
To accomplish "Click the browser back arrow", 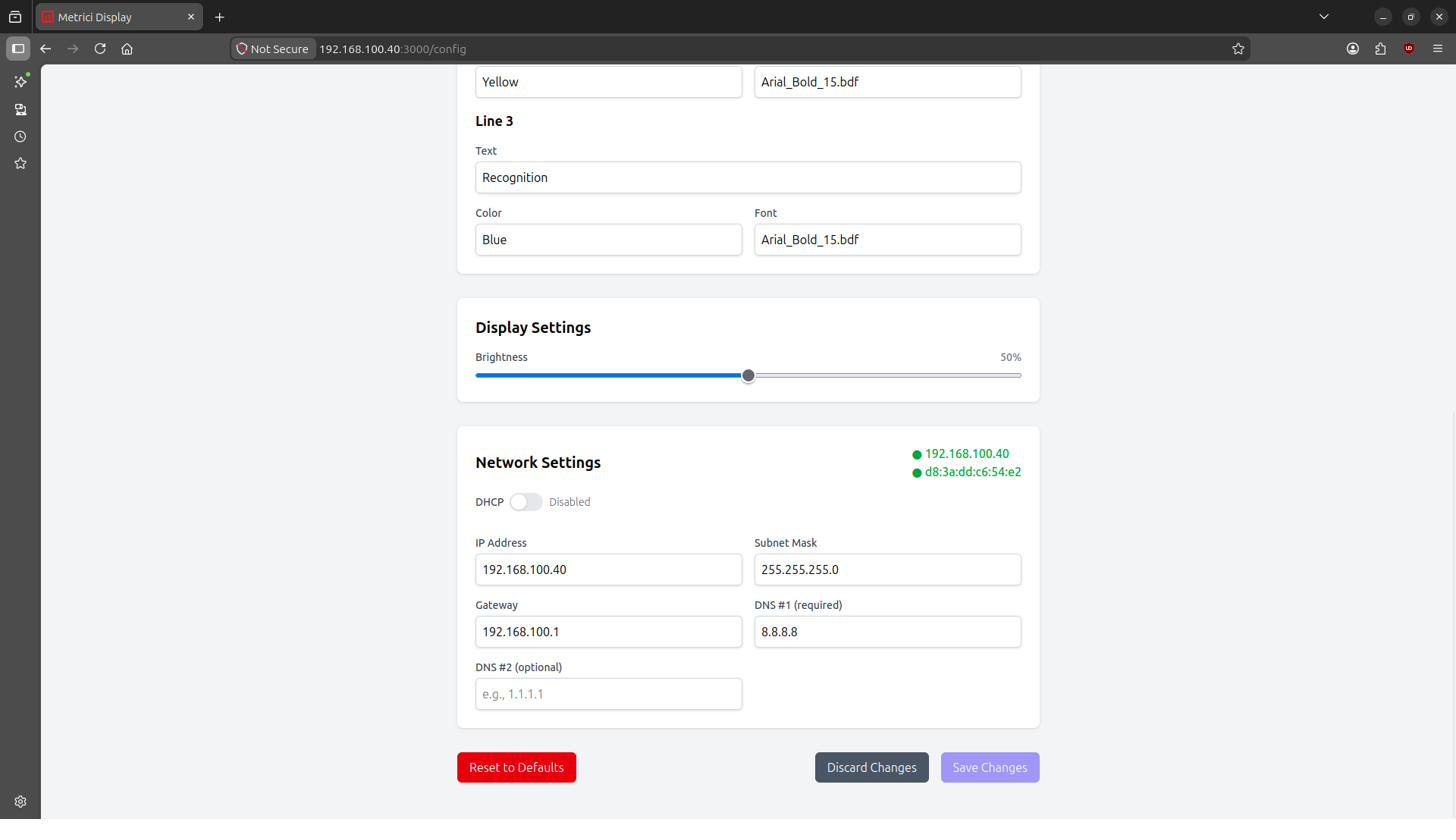I will 45,48.
